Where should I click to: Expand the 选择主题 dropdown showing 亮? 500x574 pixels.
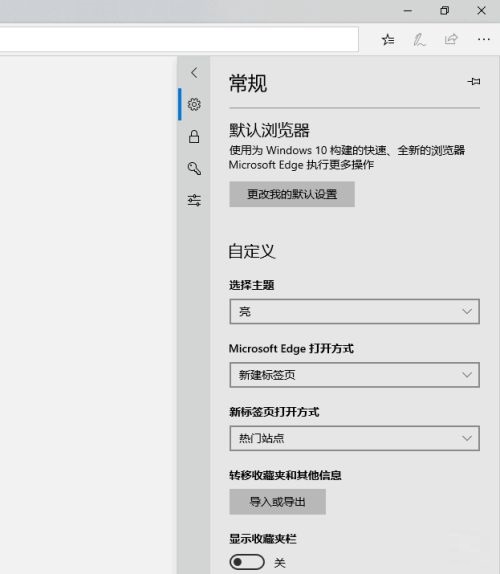point(354,312)
